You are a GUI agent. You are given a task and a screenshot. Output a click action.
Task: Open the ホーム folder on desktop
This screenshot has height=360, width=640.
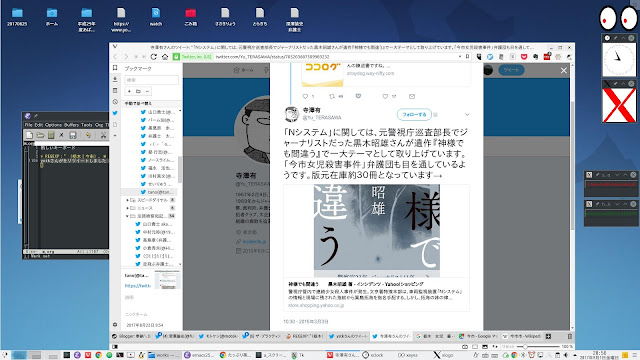(x=52, y=17)
